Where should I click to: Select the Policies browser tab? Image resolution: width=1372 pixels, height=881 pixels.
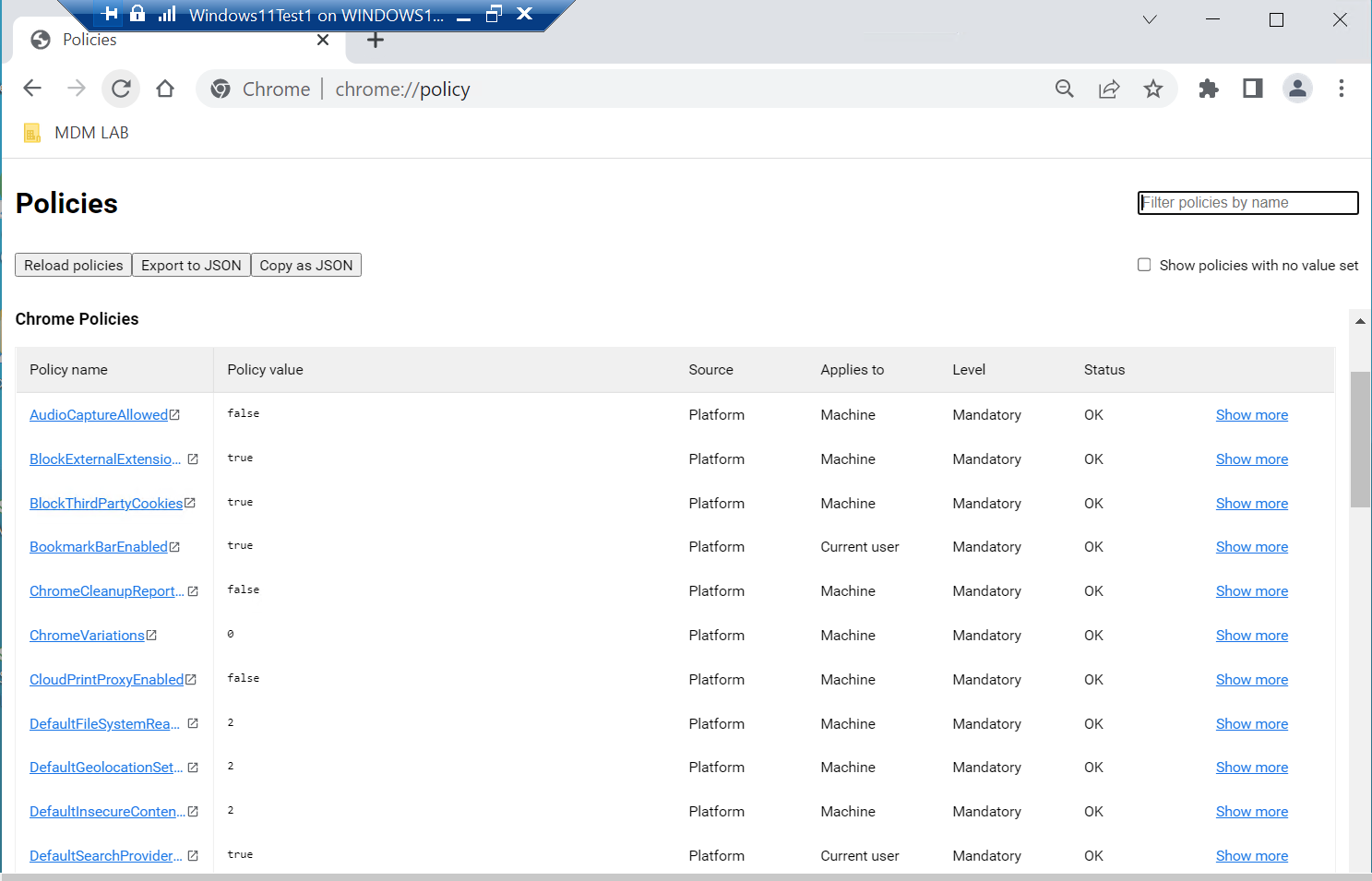180,40
